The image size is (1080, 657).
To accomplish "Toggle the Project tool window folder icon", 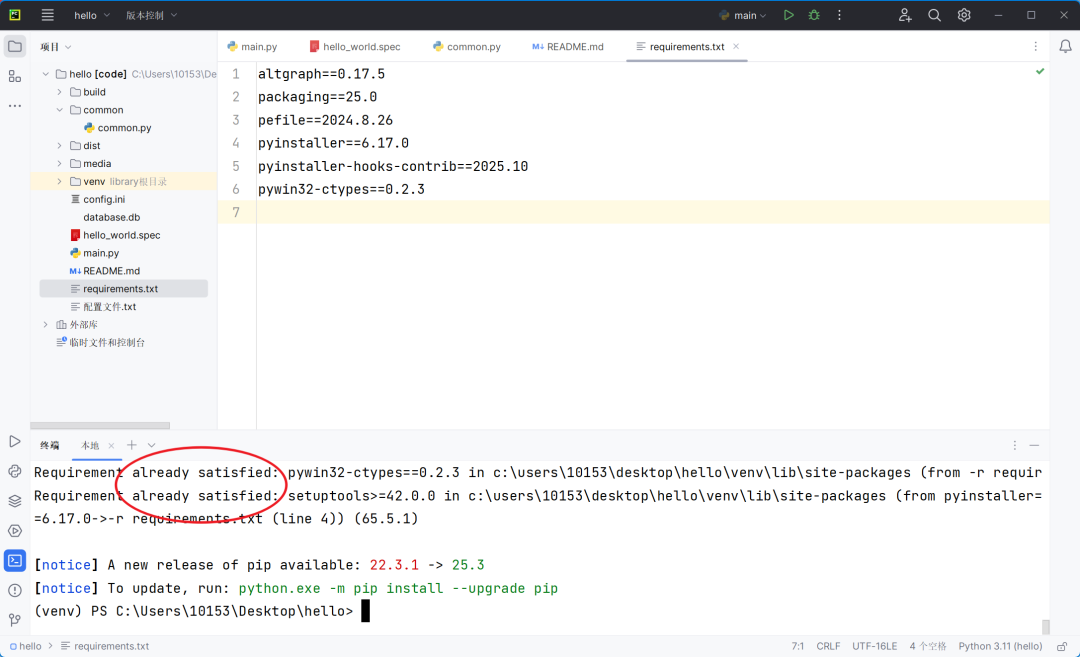I will point(14,46).
